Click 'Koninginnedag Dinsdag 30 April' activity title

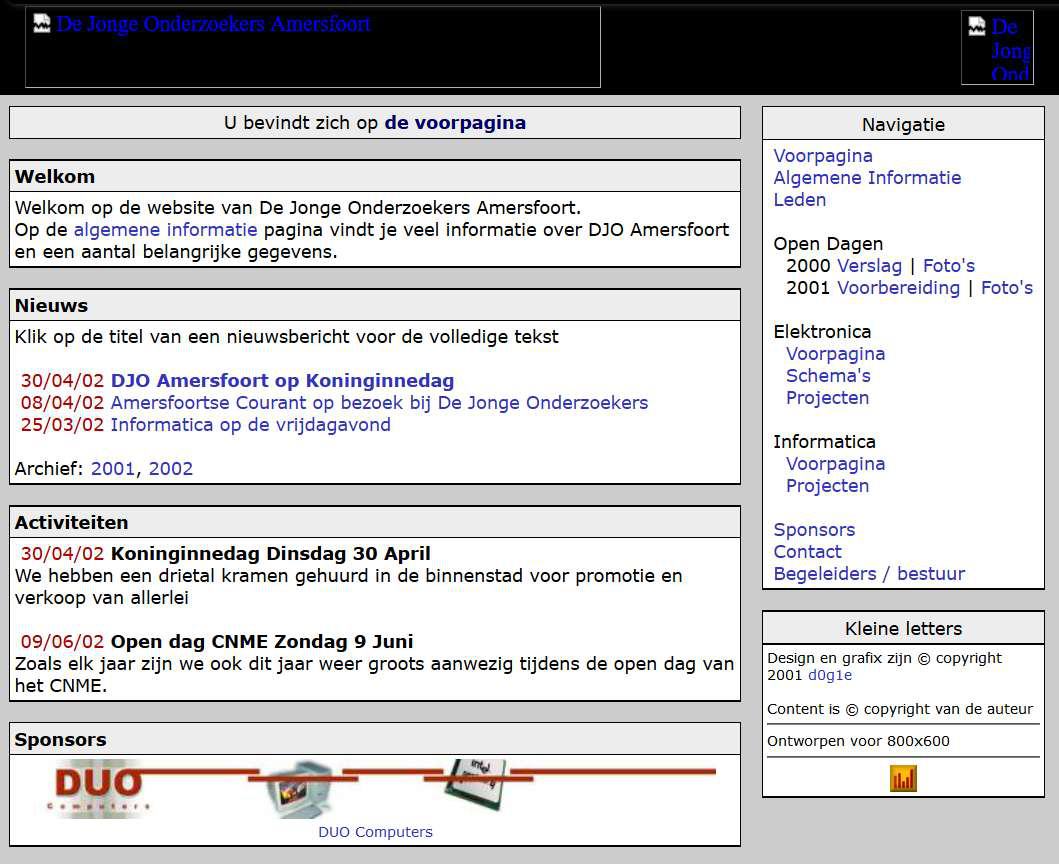(x=270, y=554)
